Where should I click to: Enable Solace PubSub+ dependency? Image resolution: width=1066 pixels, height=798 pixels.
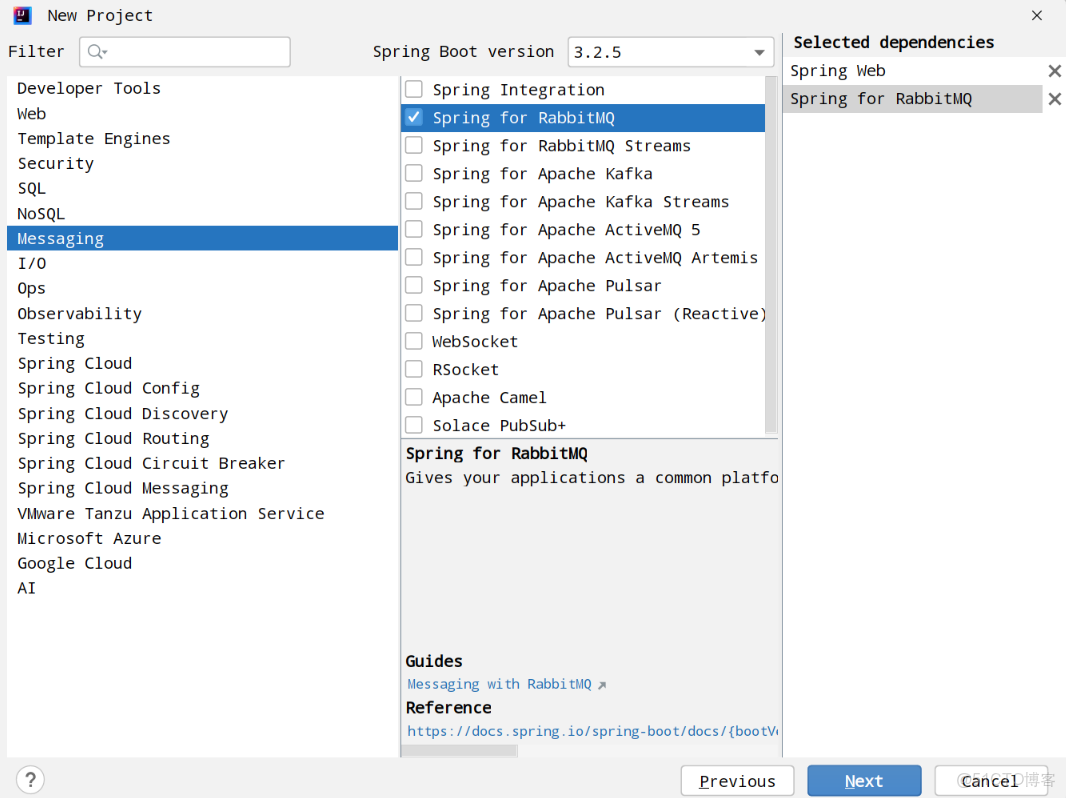[x=413, y=425]
